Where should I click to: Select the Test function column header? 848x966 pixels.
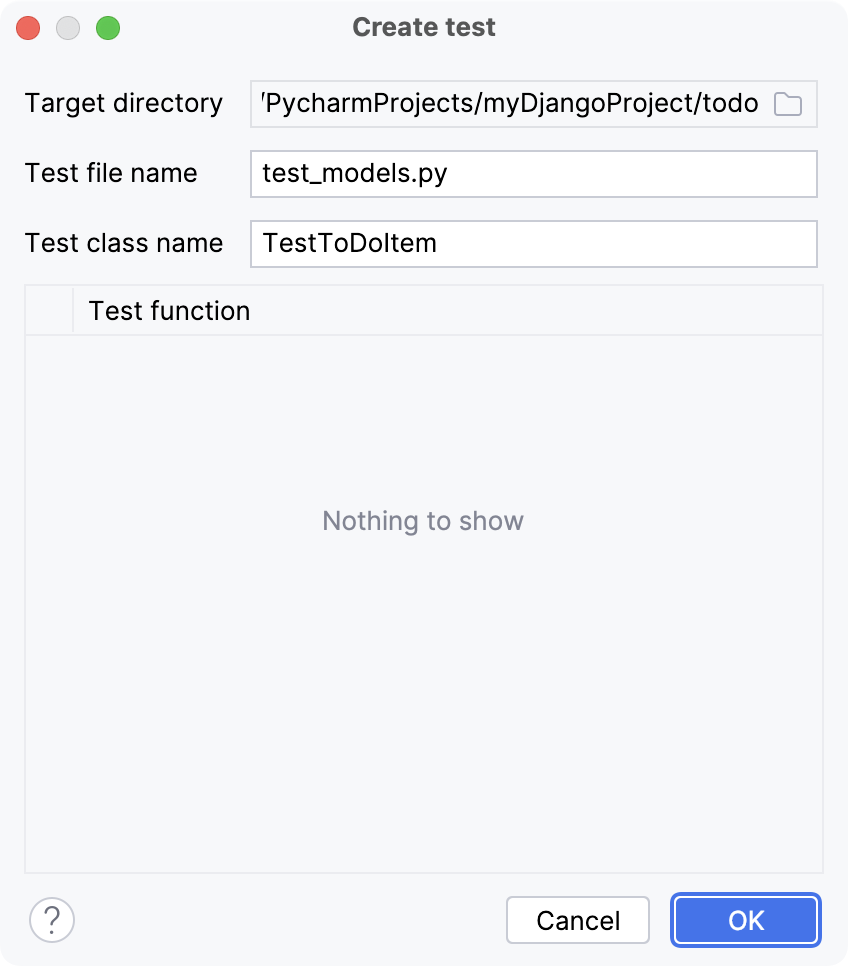(170, 311)
